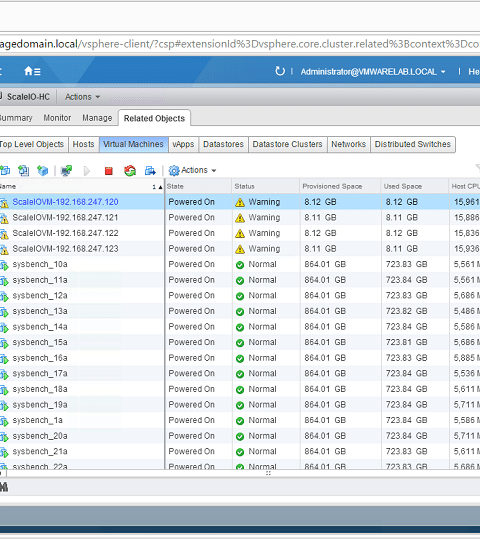Select the sysbench_21a row name
Image resolution: width=480 pixels, height=539 pixels.
(40, 452)
